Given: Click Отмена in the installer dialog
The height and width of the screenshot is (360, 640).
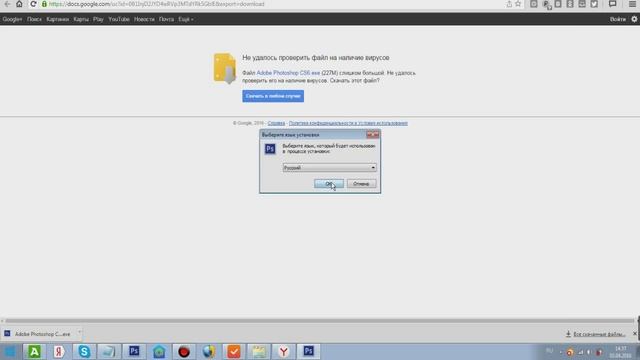Looking at the screenshot, I should 361,184.
